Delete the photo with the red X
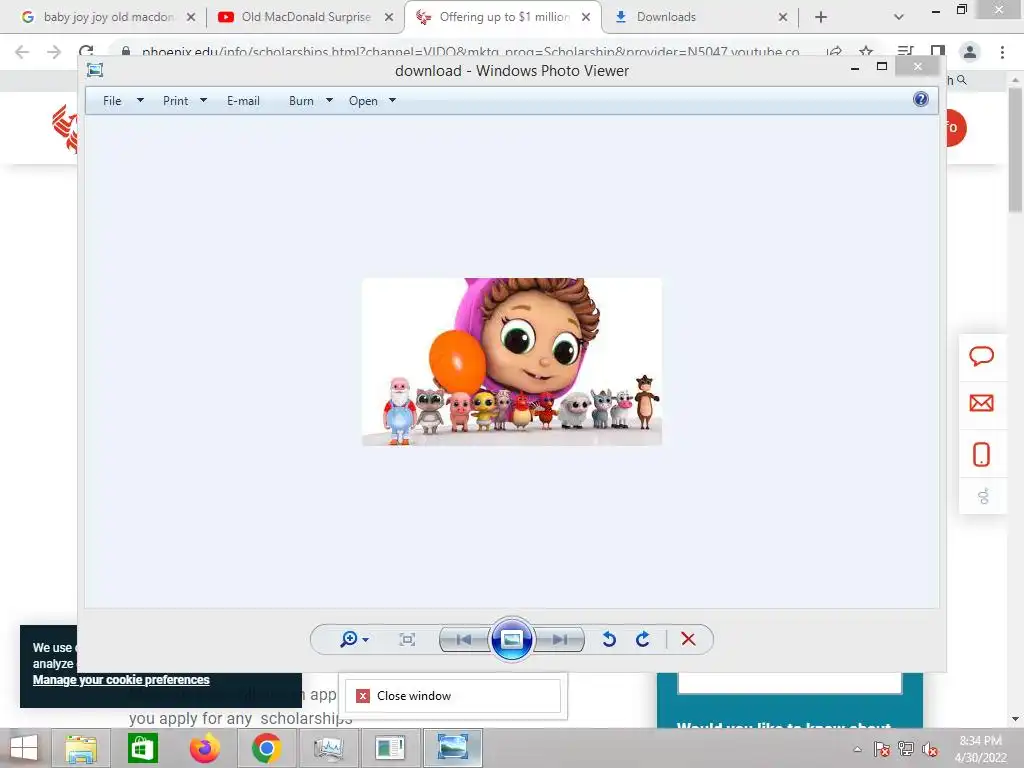This screenshot has height=768, width=1024. click(688, 639)
